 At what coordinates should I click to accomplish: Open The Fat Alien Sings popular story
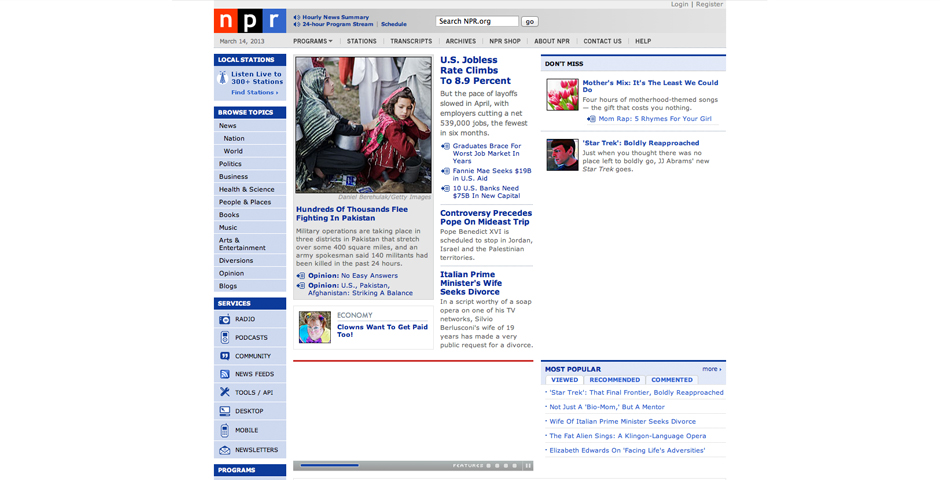point(628,436)
